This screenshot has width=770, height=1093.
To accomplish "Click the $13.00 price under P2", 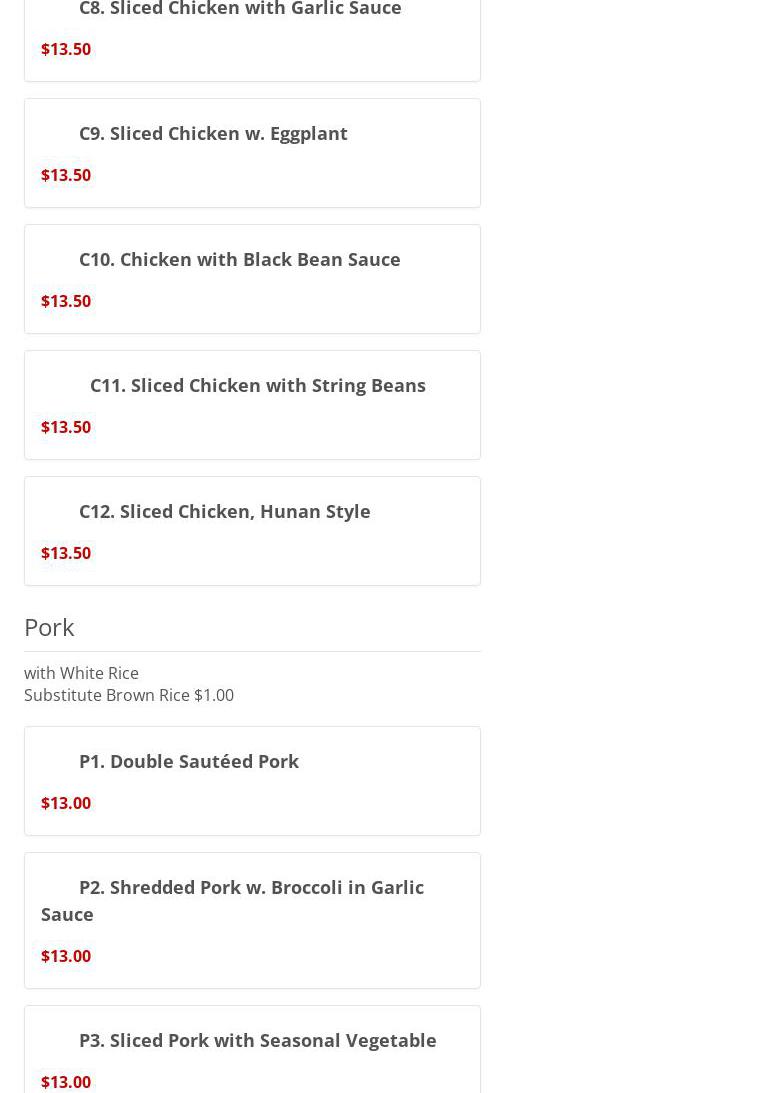I will 66,956.
